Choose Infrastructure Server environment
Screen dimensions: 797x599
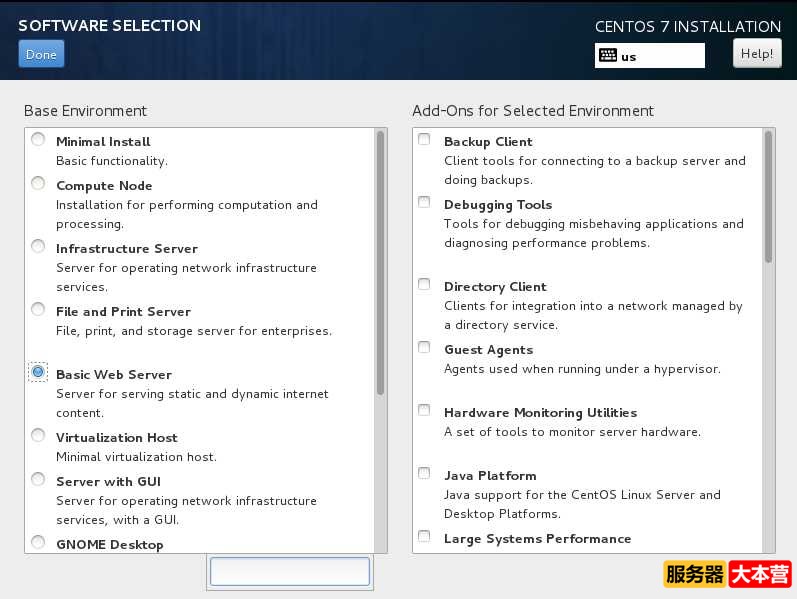38,246
